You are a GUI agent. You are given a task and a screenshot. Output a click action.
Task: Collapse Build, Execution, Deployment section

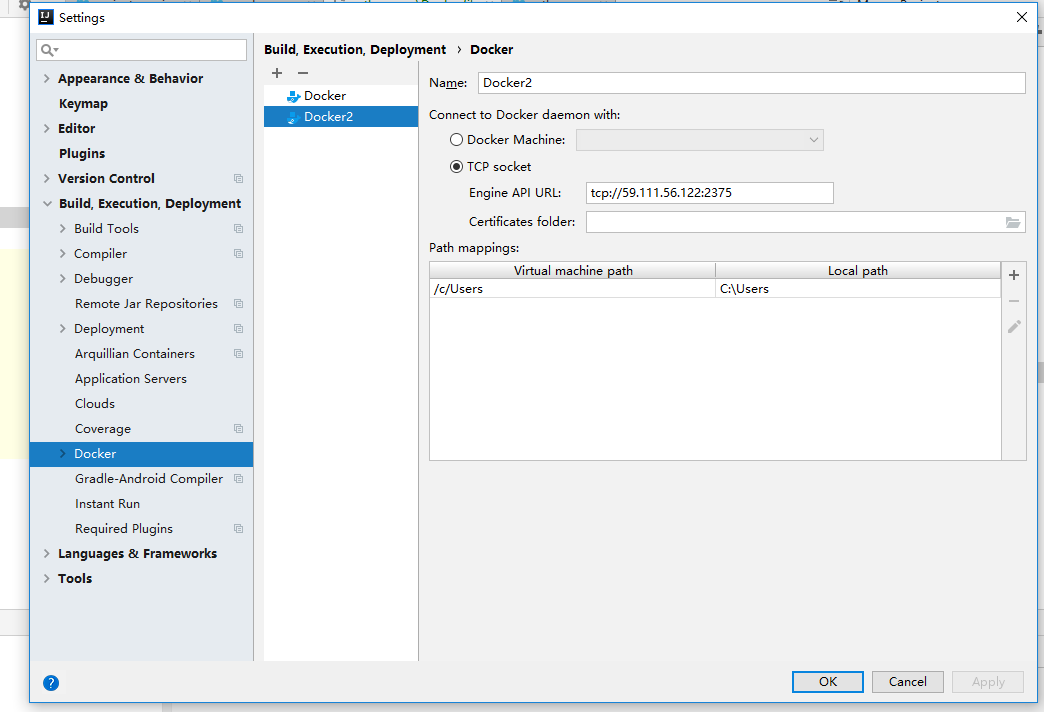47,204
